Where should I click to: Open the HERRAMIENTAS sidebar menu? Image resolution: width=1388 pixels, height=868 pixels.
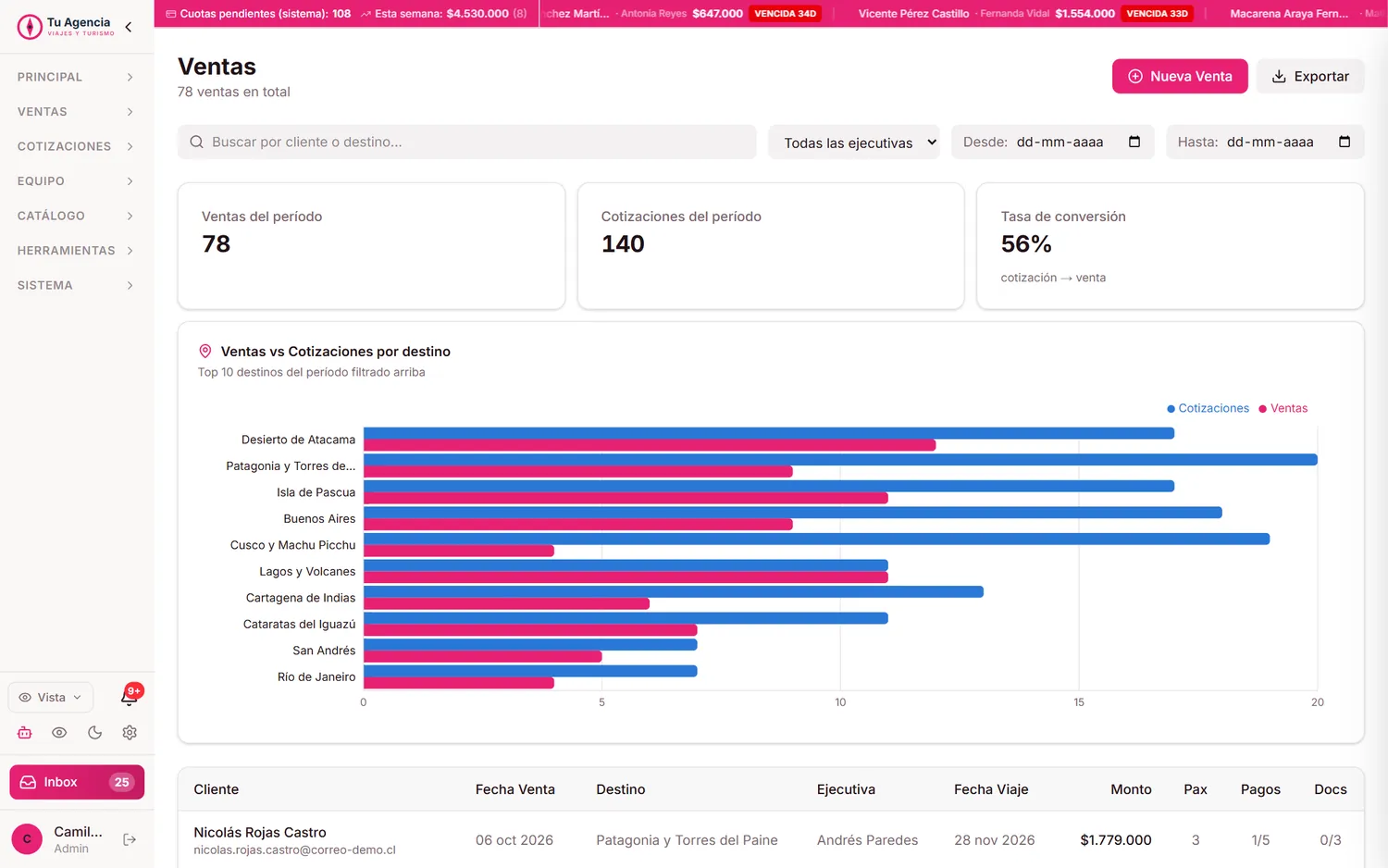pyautogui.click(x=77, y=251)
